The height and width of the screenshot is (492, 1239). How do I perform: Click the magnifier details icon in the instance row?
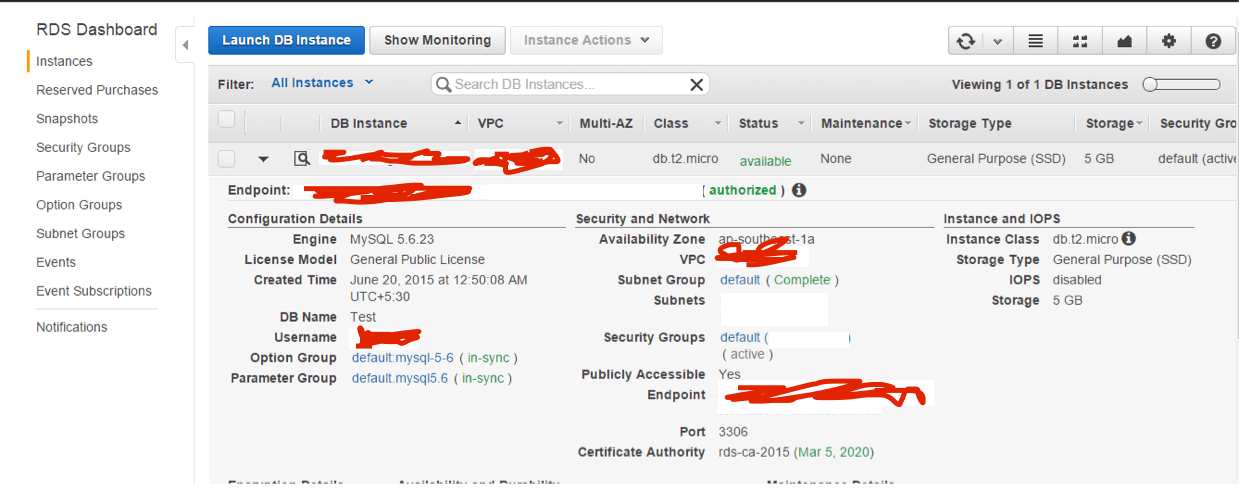point(302,159)
